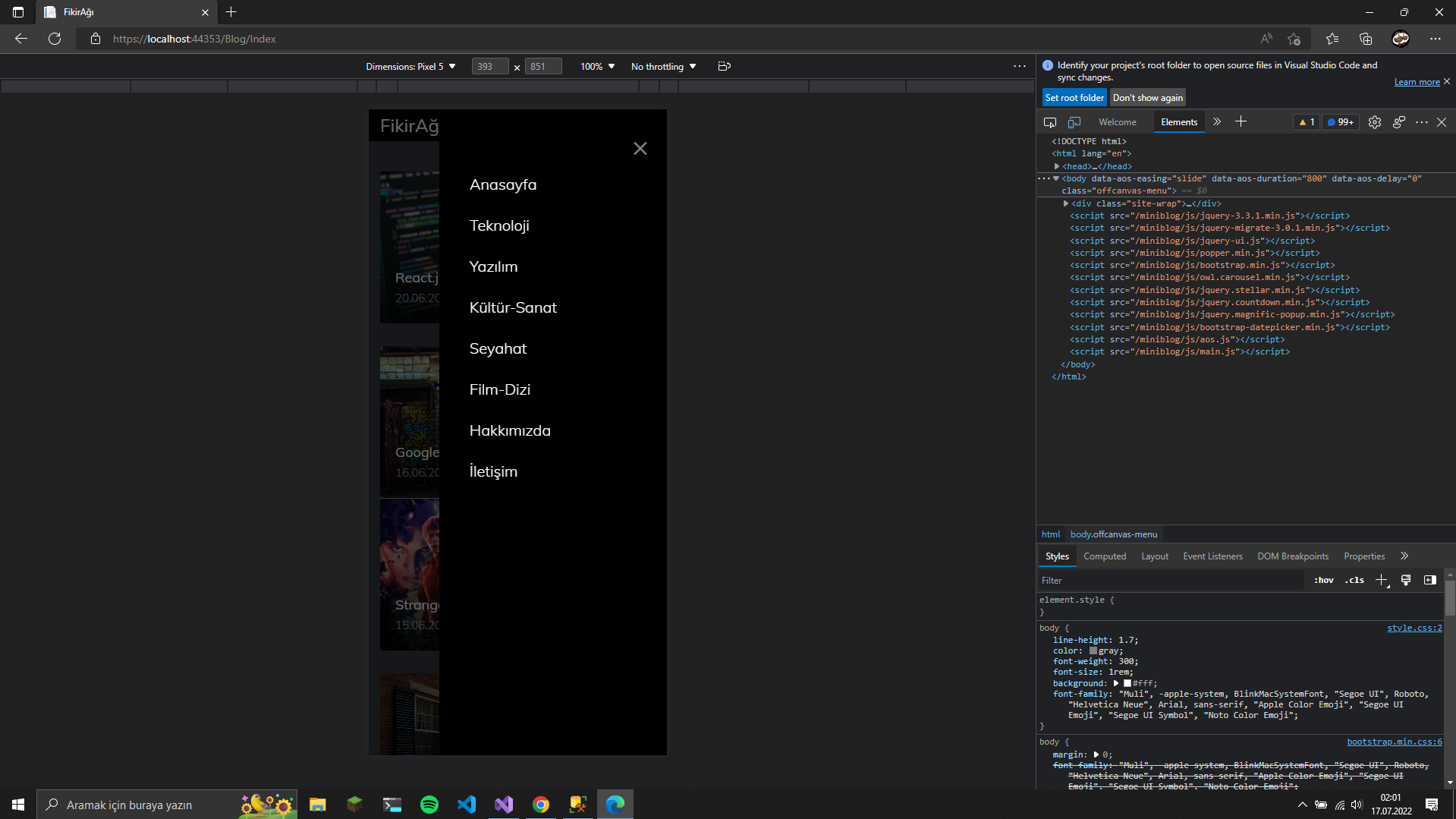The height and width of the screenshot is (819, 1456).
Task: Click the warnings badge showing 1
Action: [1307, 122]
